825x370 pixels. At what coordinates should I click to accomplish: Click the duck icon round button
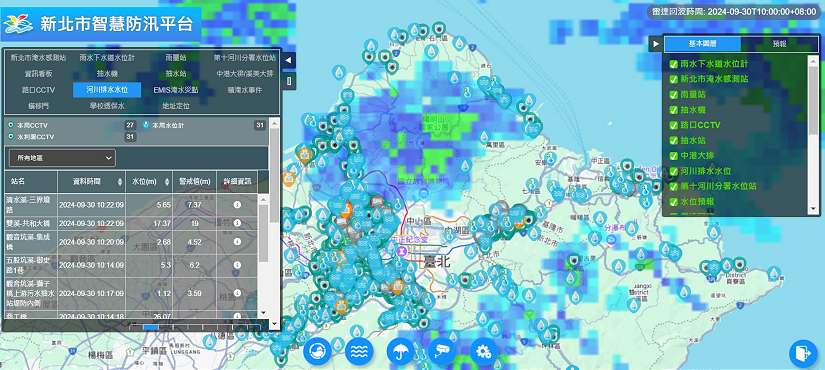pyautogui.click(x=317, y=352)
